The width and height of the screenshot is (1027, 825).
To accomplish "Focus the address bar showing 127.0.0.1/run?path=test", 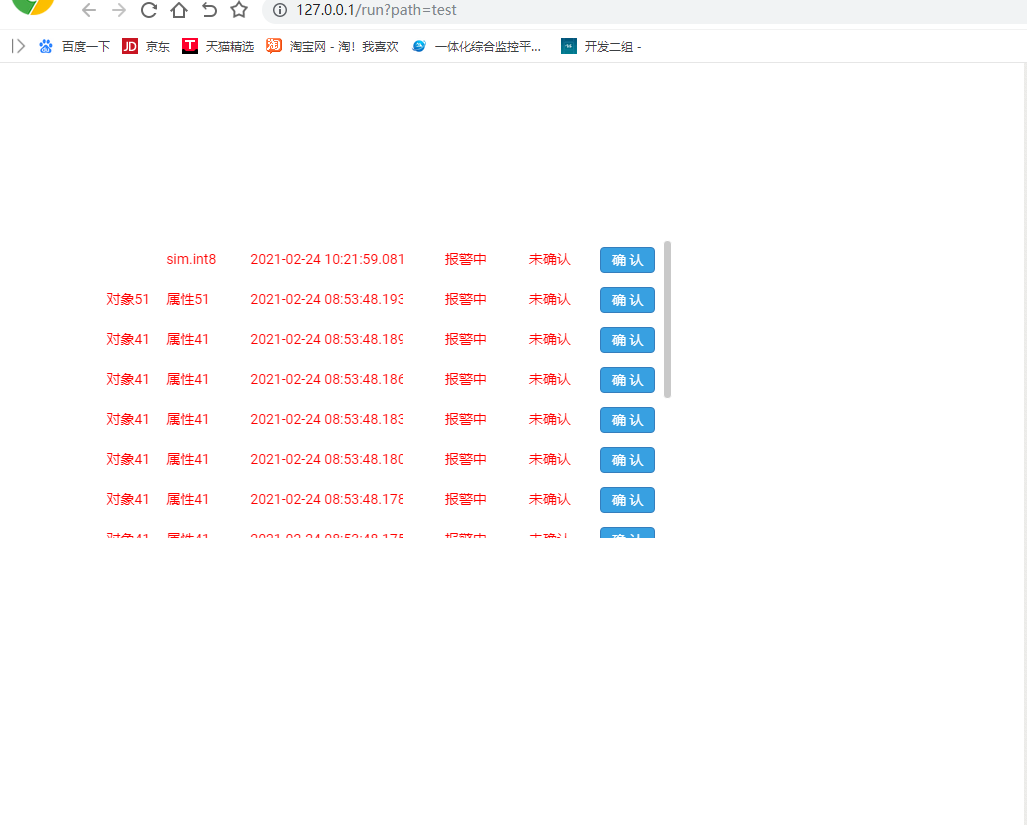I will point(644,10).
